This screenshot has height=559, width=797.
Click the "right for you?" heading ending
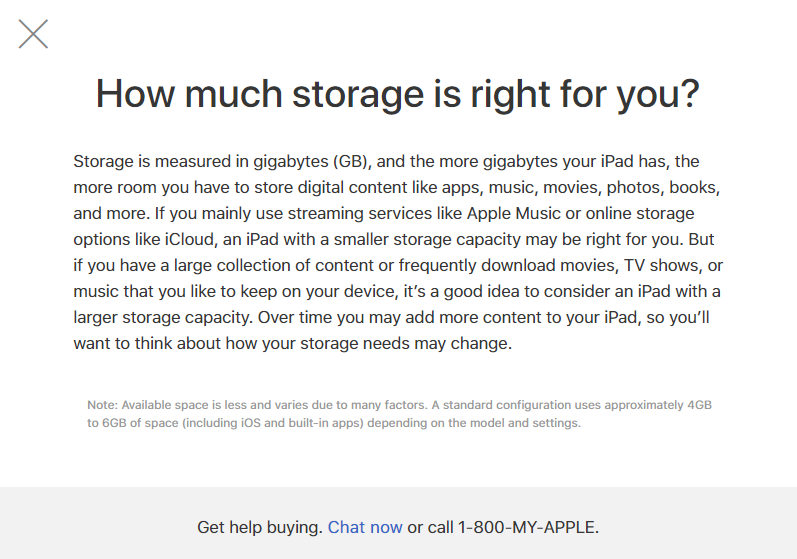(x=585, y=94)
